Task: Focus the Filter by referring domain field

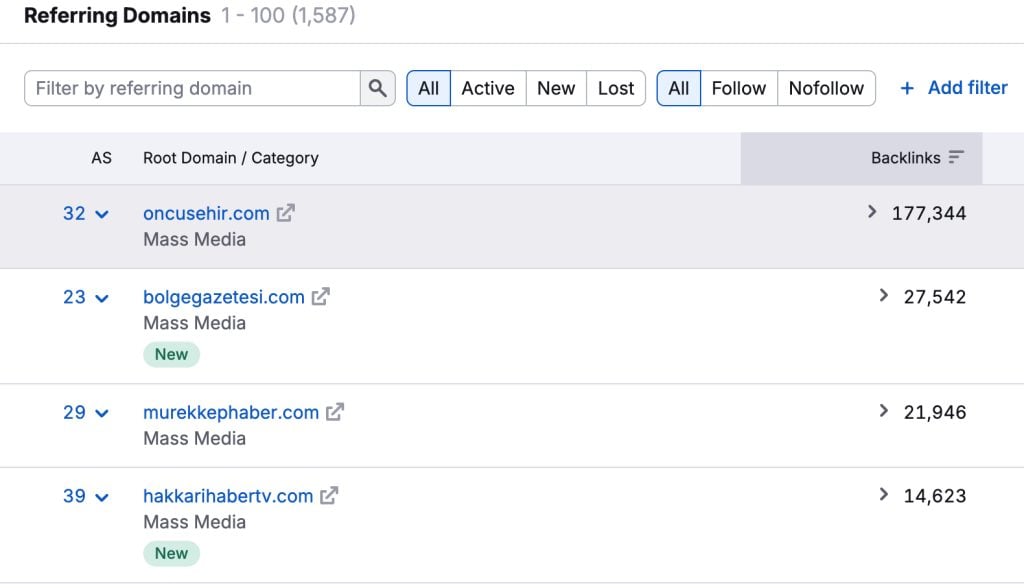Action: coord(192,88)
